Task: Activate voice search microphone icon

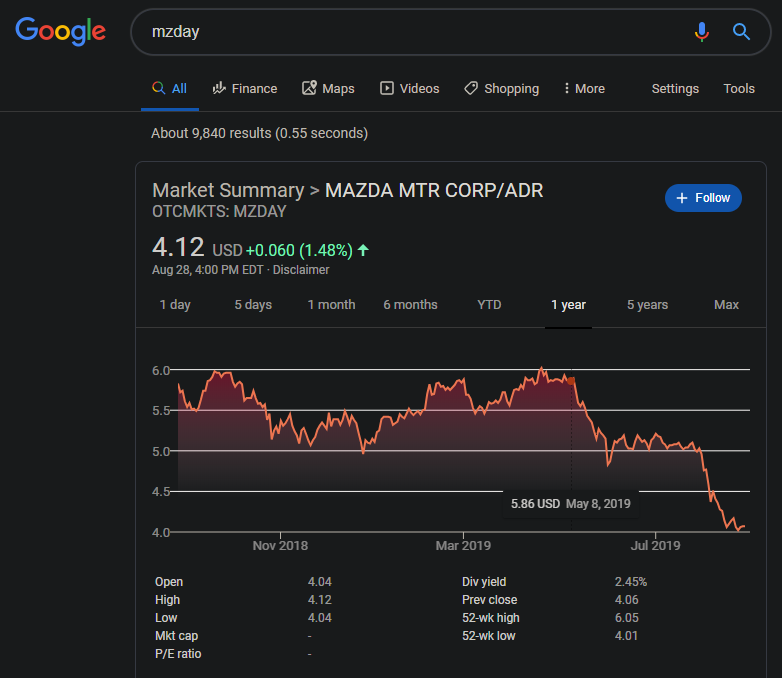Action: [x=701, y=31]
